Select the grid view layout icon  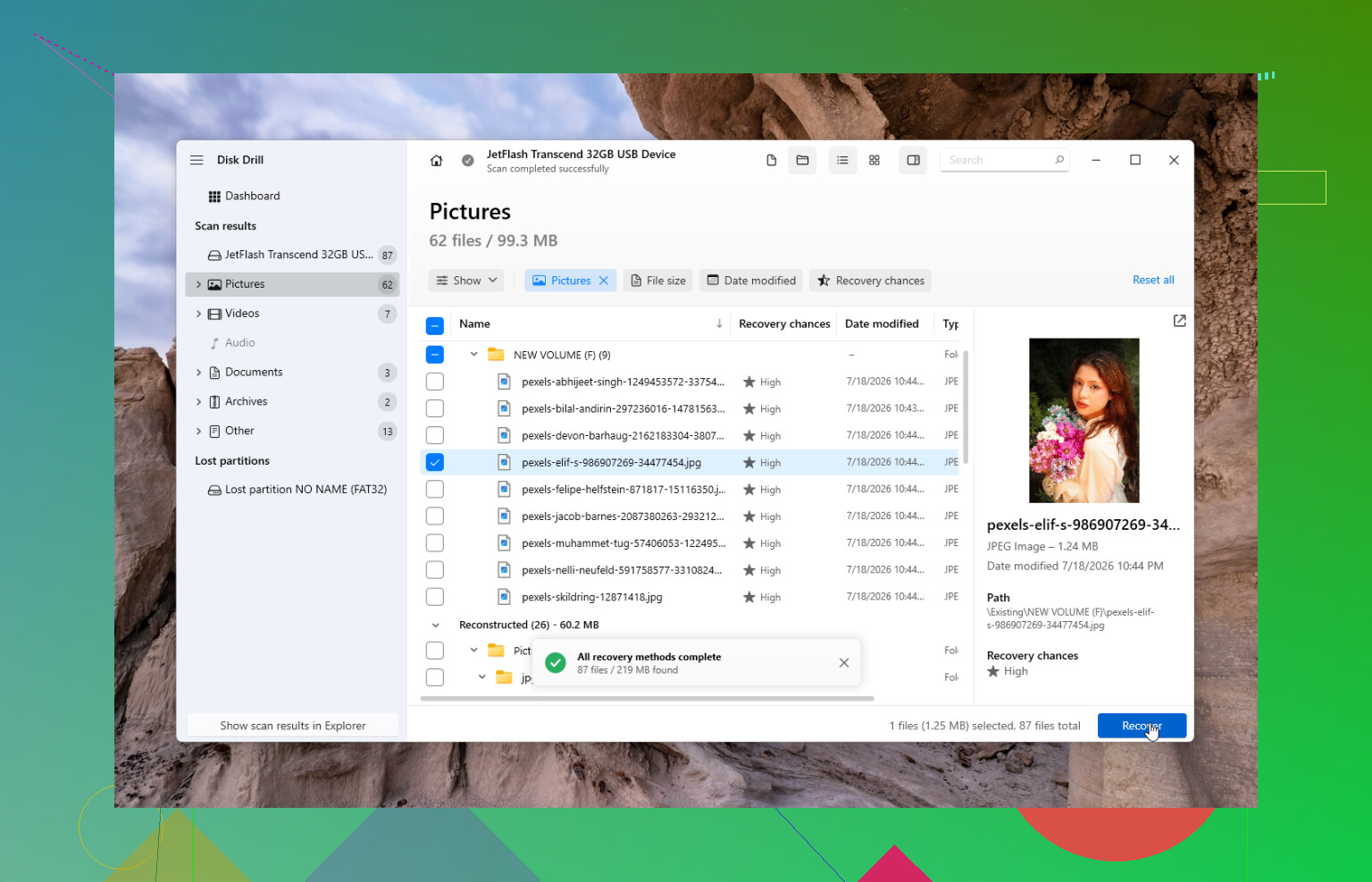(874, 160)
